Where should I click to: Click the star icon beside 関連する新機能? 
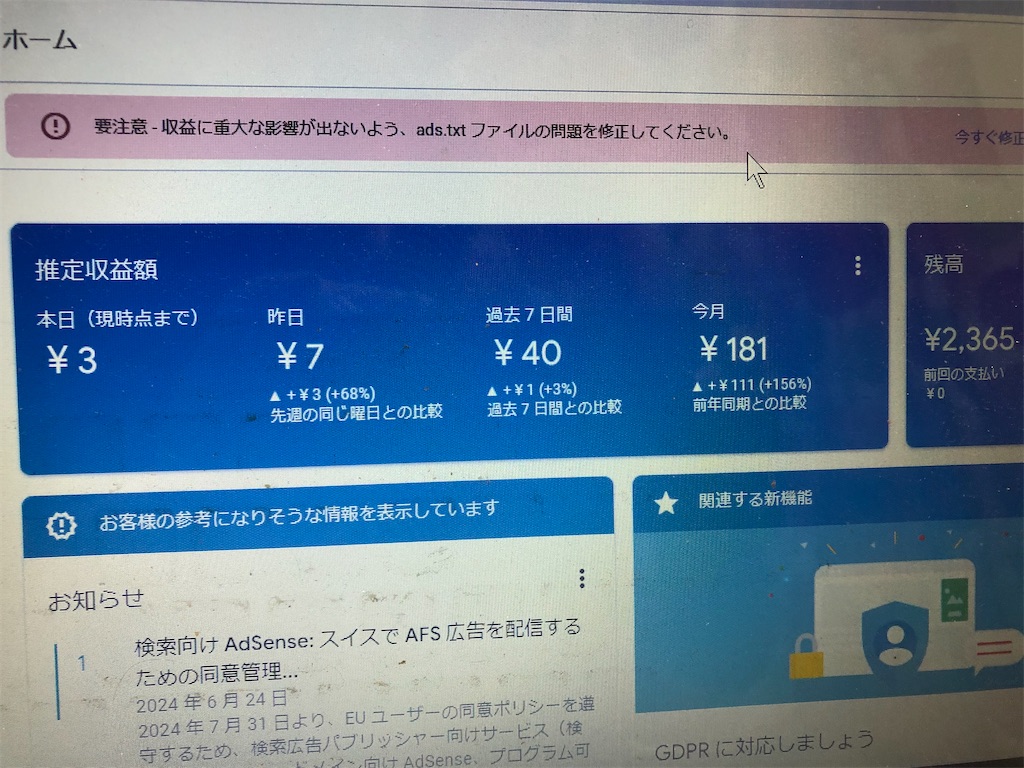pyautogui.click(x=665, y=503)
